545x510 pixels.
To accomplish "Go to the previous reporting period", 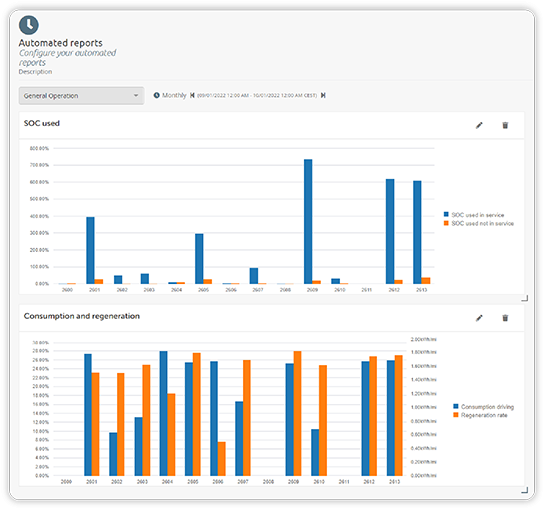I will [x=192, y=95].
